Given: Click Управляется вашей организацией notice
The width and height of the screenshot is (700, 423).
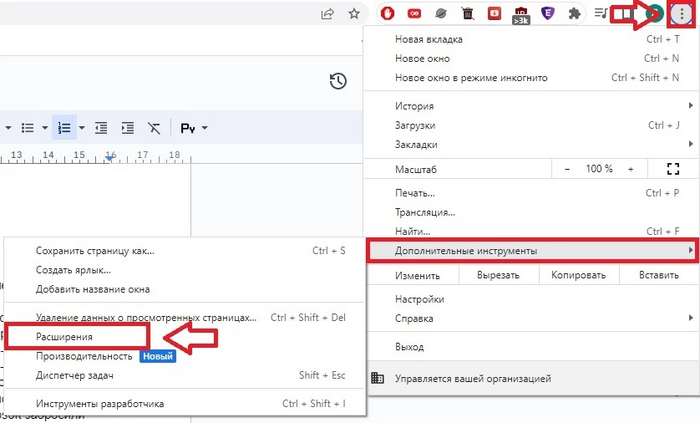Looking at the screenshot, I should pos(532,378).
